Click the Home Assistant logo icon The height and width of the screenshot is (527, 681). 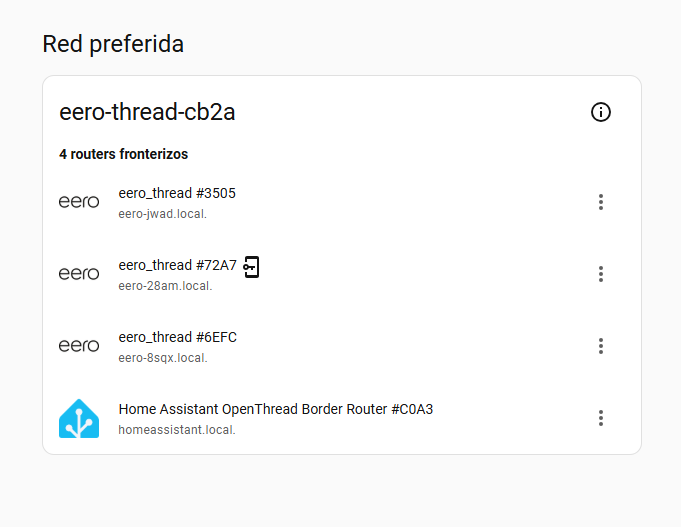[x=79, y=418]
